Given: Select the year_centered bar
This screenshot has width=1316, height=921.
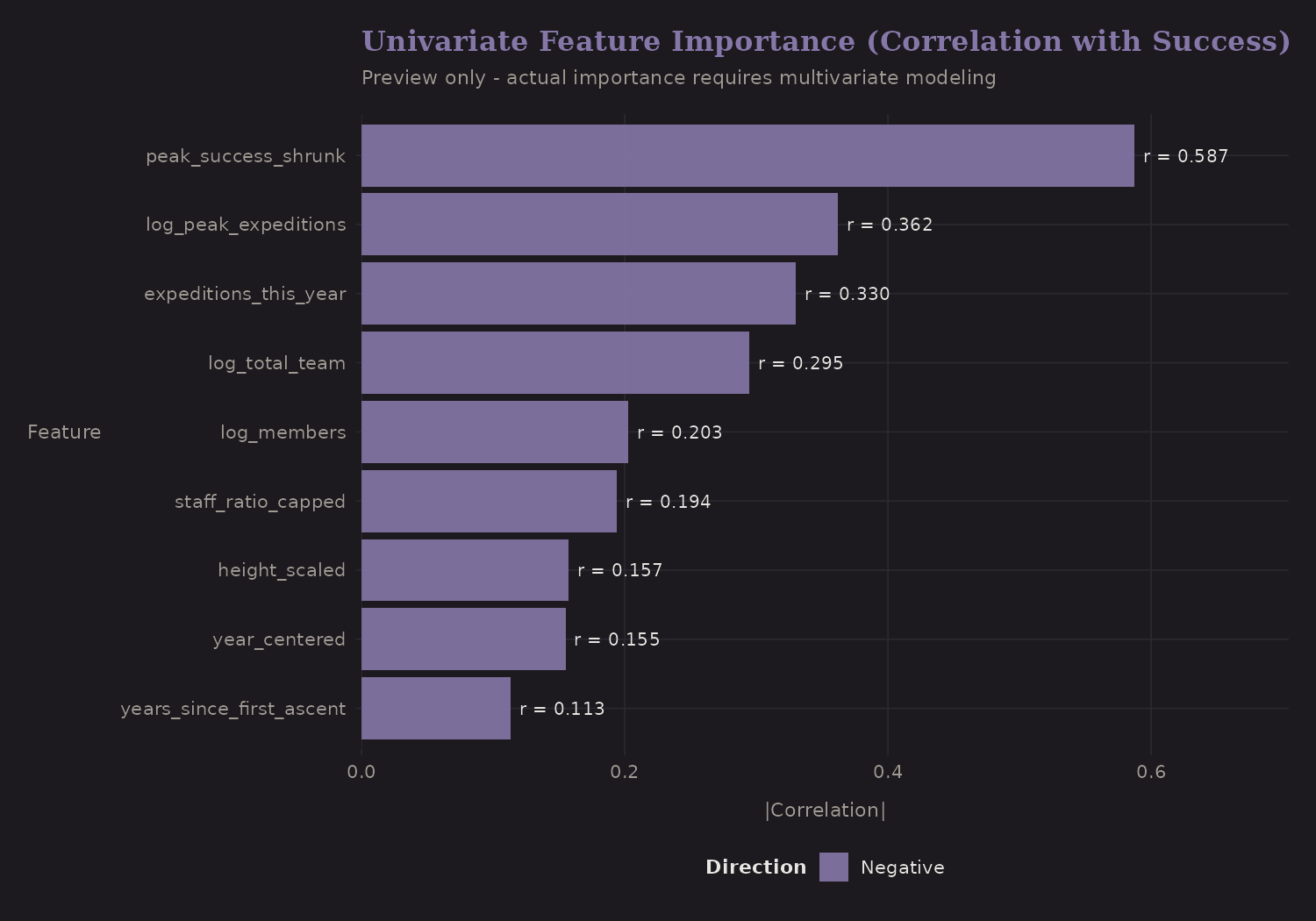Looking at the screenshot, I should 462,639.
